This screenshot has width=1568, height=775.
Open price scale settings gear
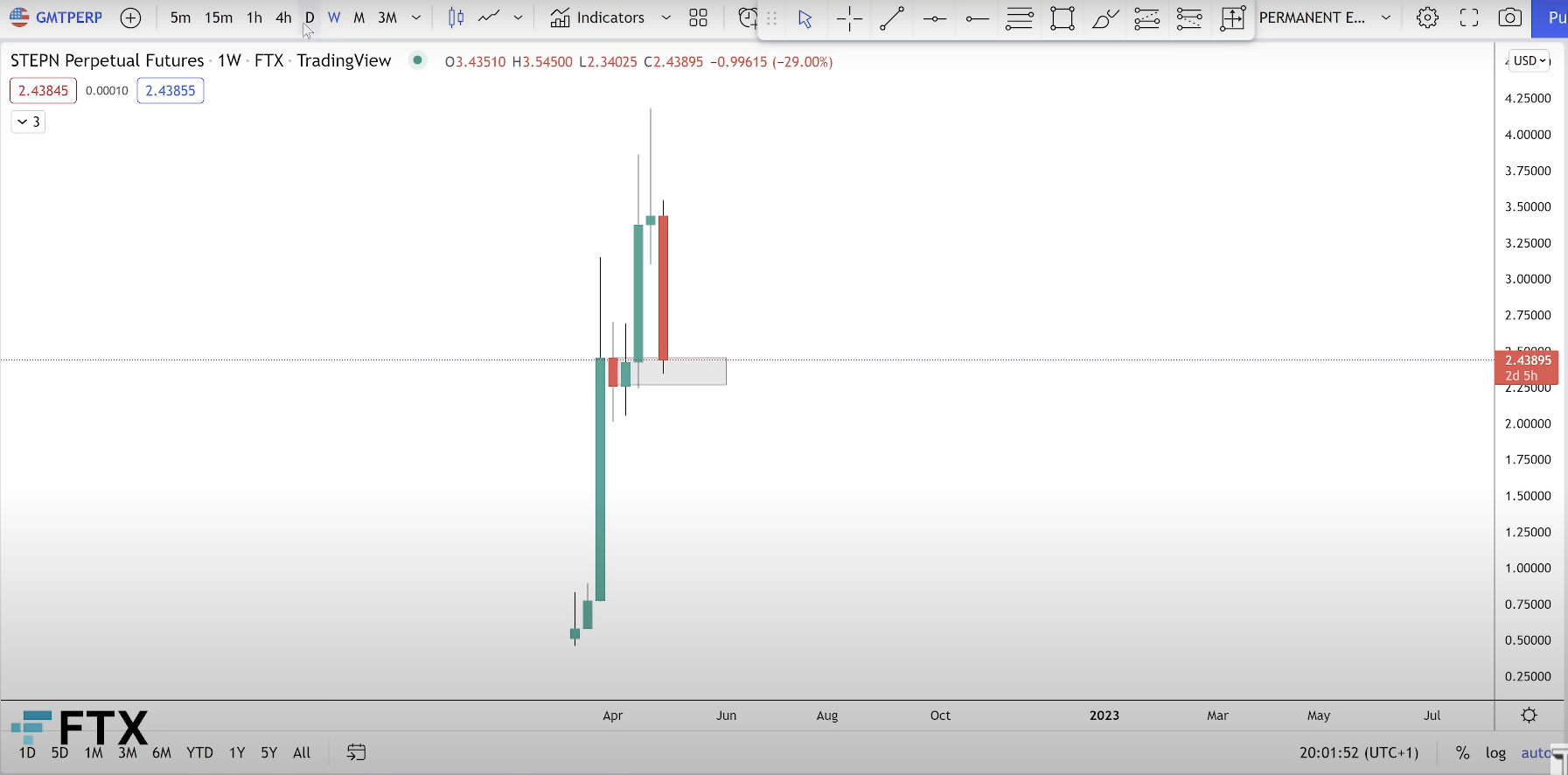tap(1529, 716)
